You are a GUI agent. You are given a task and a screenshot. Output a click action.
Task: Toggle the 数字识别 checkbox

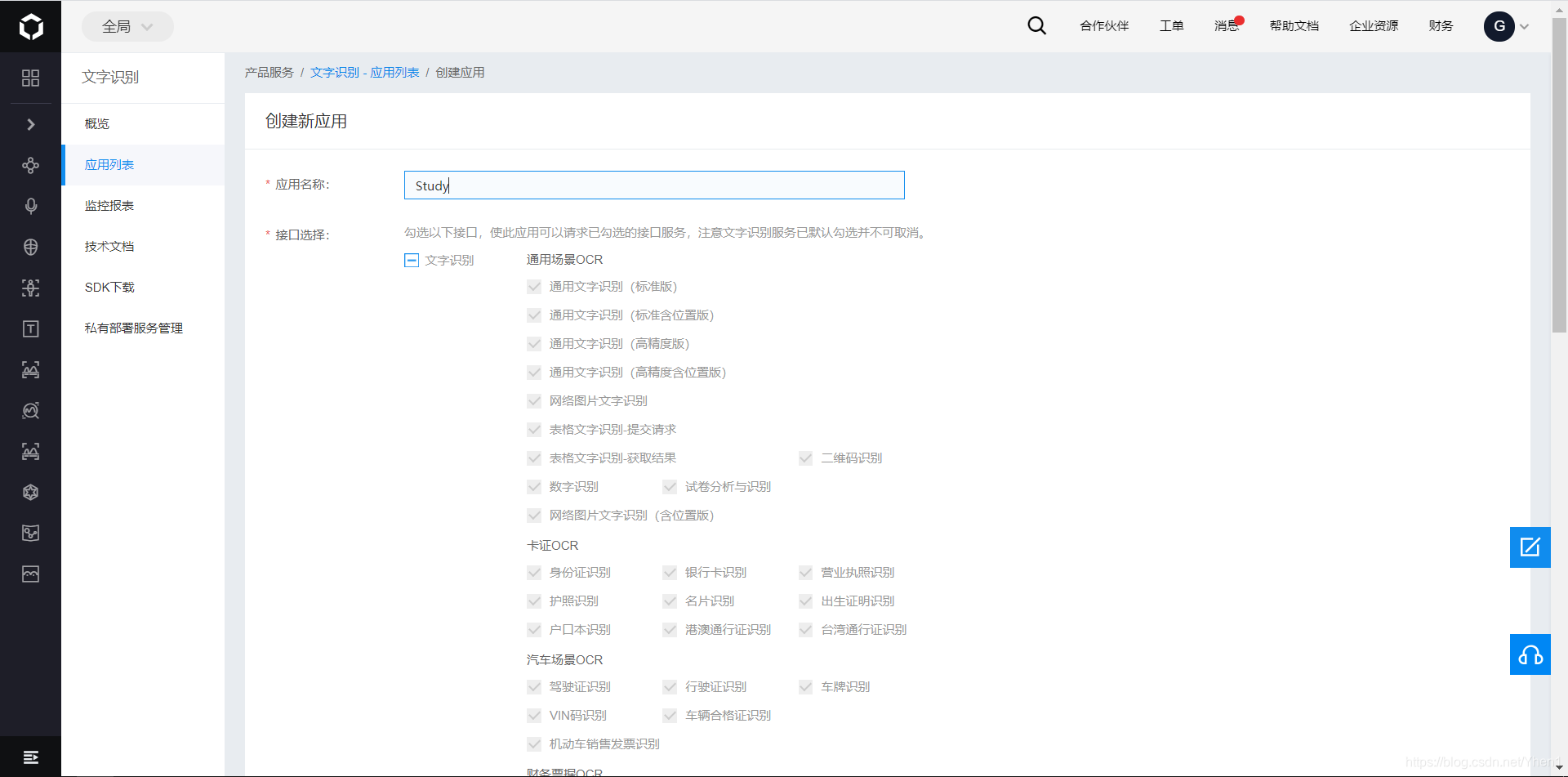pyautogui.click(x=534, y=487)
